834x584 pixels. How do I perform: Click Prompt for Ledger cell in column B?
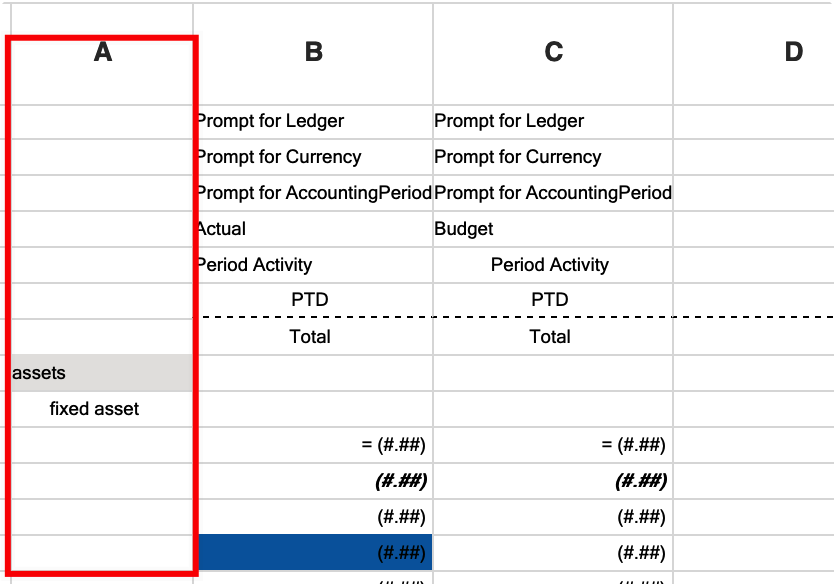coord(313,122)
